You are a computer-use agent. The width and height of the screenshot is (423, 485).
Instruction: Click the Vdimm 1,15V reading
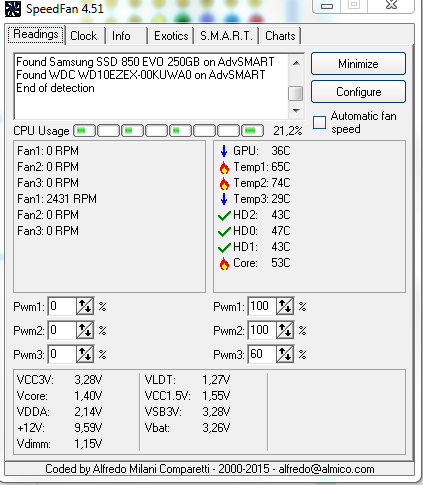pyautogui.click(x=59, y=444)
